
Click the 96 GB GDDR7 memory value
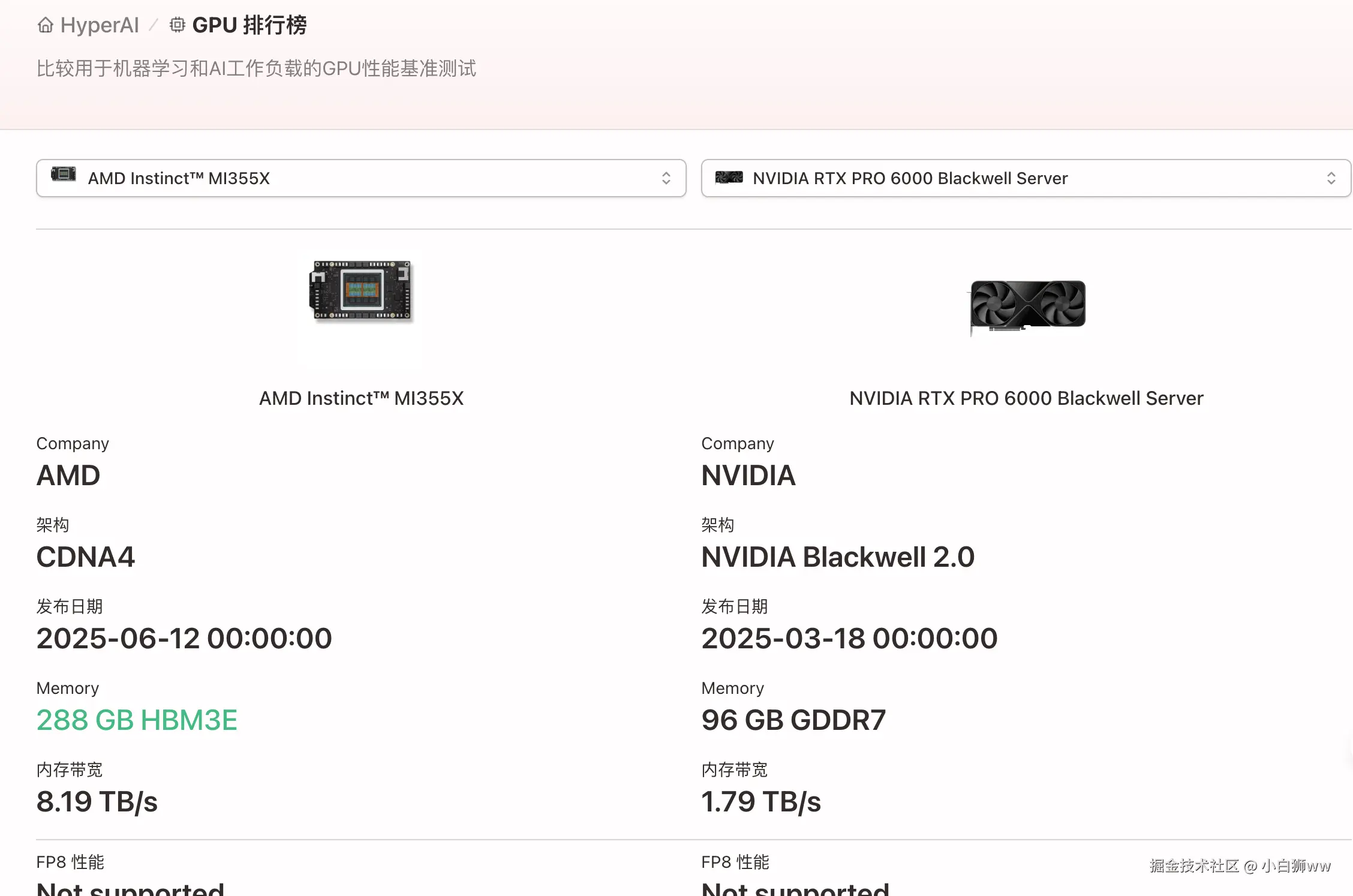(793, 720)
